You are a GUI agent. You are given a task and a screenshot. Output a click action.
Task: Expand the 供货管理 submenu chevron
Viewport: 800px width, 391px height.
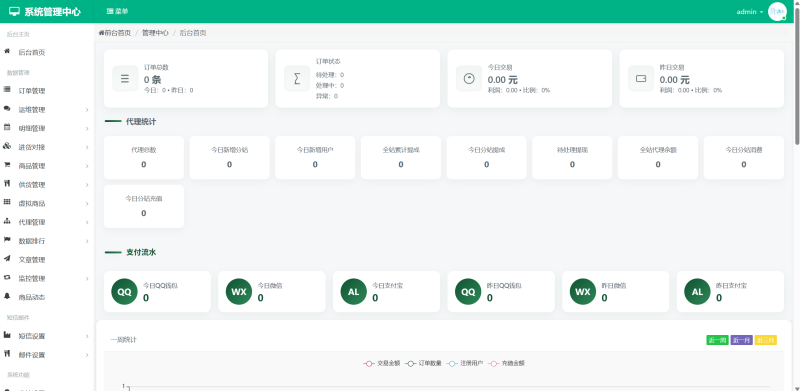(x=87, y=185)
